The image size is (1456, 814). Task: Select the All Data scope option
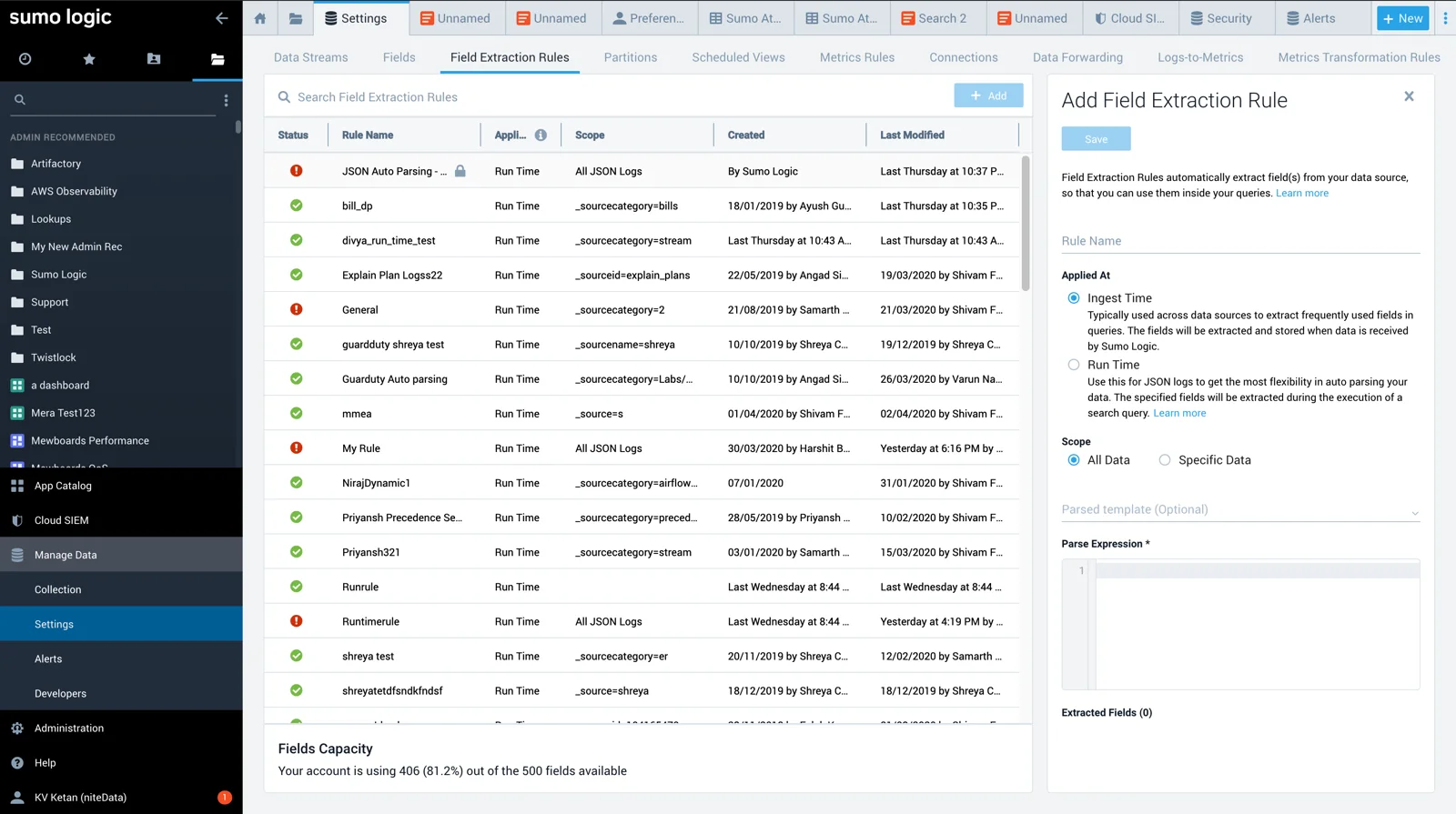point(1074,460)
